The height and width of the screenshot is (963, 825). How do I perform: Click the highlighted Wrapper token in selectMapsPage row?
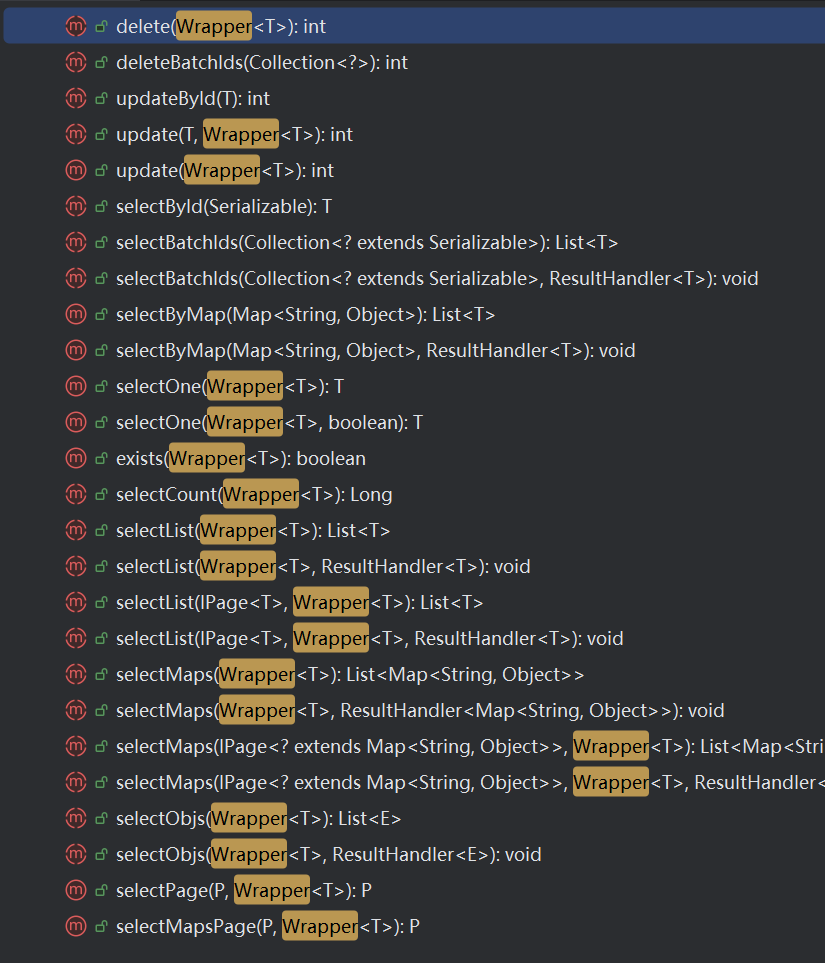click(319, 926)
